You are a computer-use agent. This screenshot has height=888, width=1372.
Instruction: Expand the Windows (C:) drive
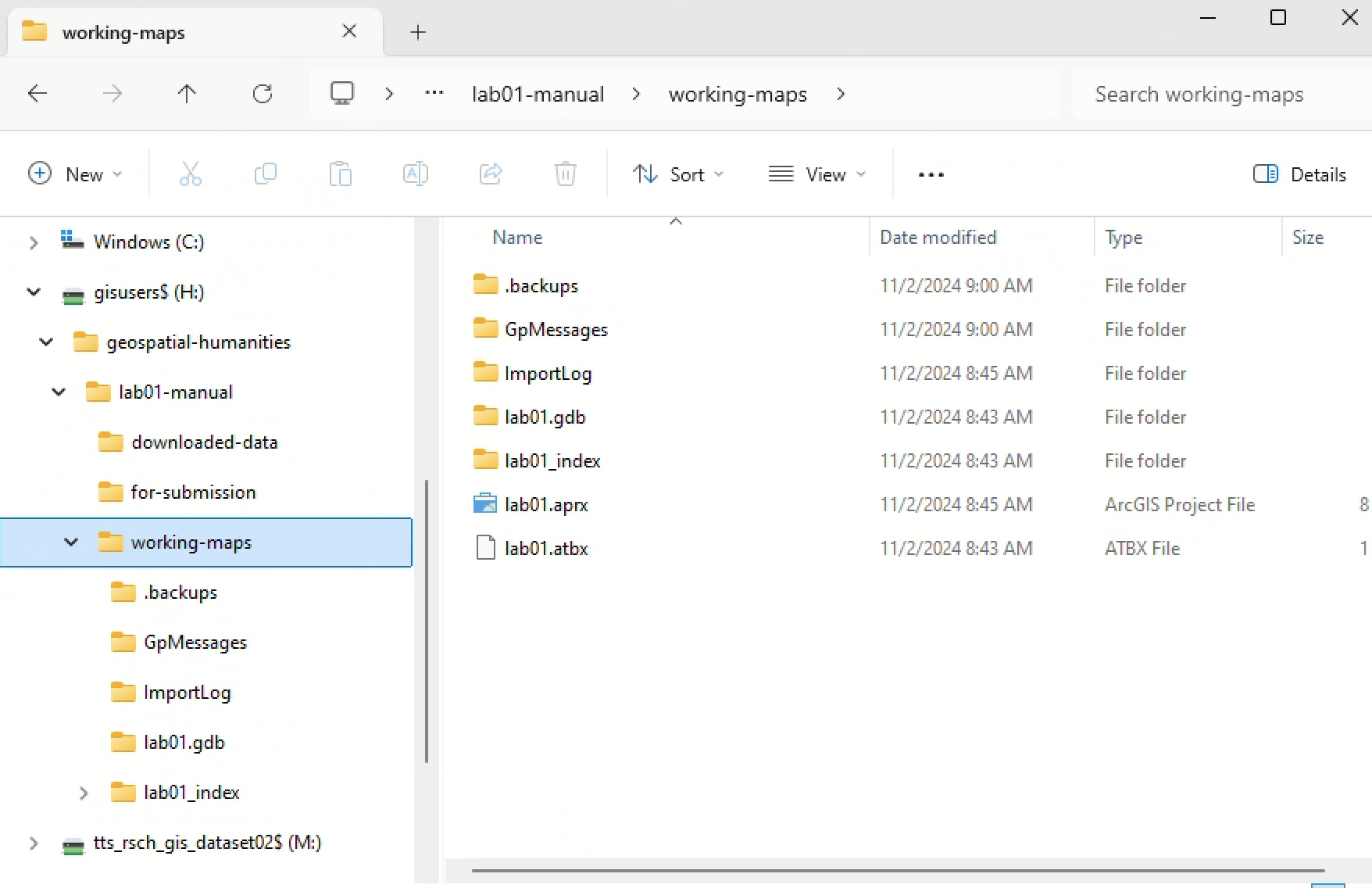pos(34,242)
